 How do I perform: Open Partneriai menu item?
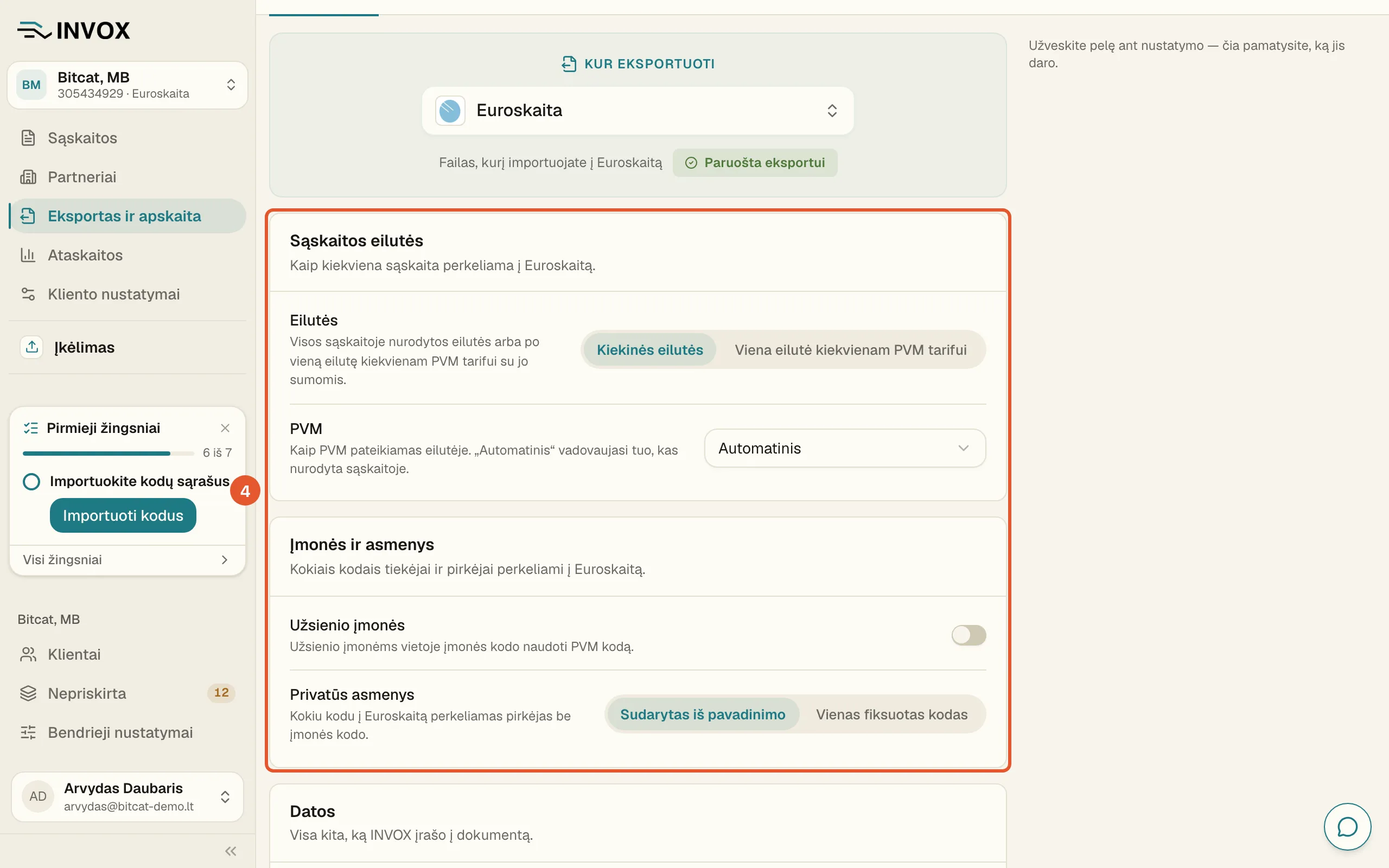128,177
